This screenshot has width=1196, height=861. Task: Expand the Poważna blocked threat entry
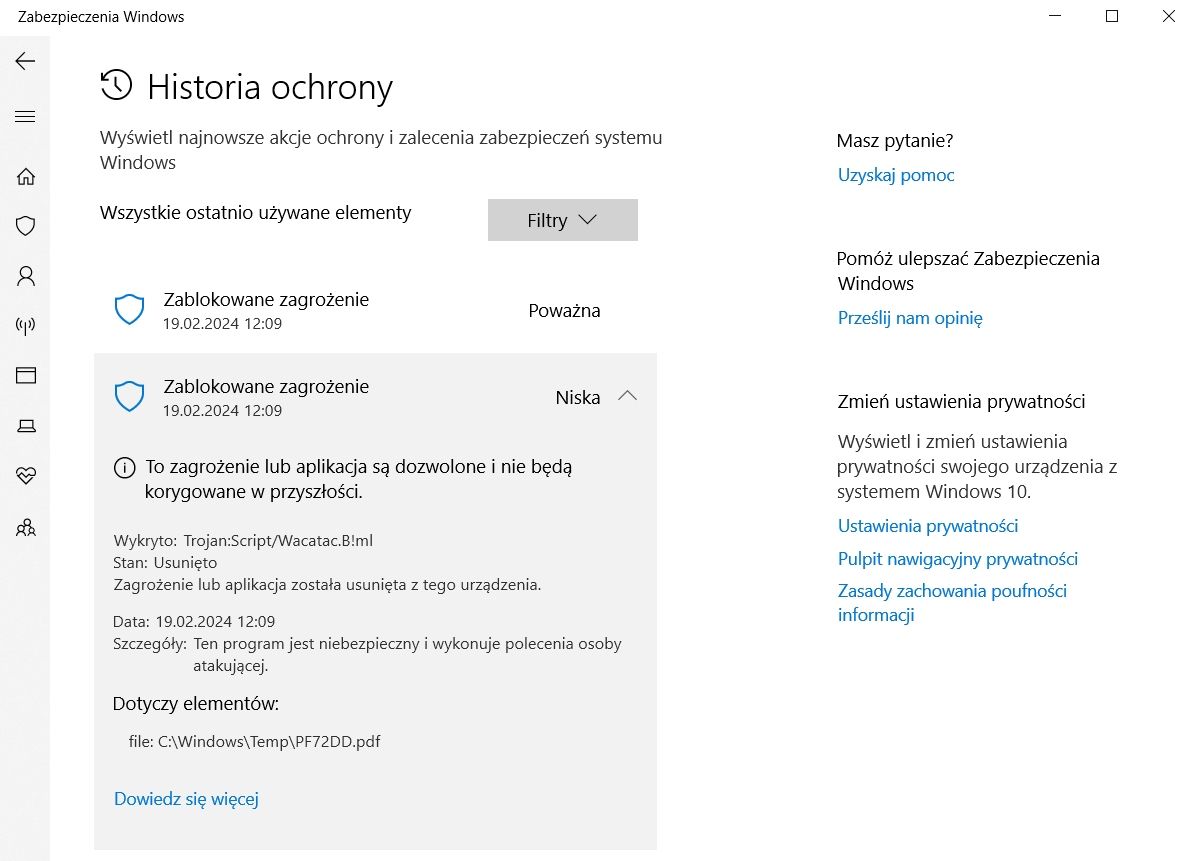[x=375, y=310]
